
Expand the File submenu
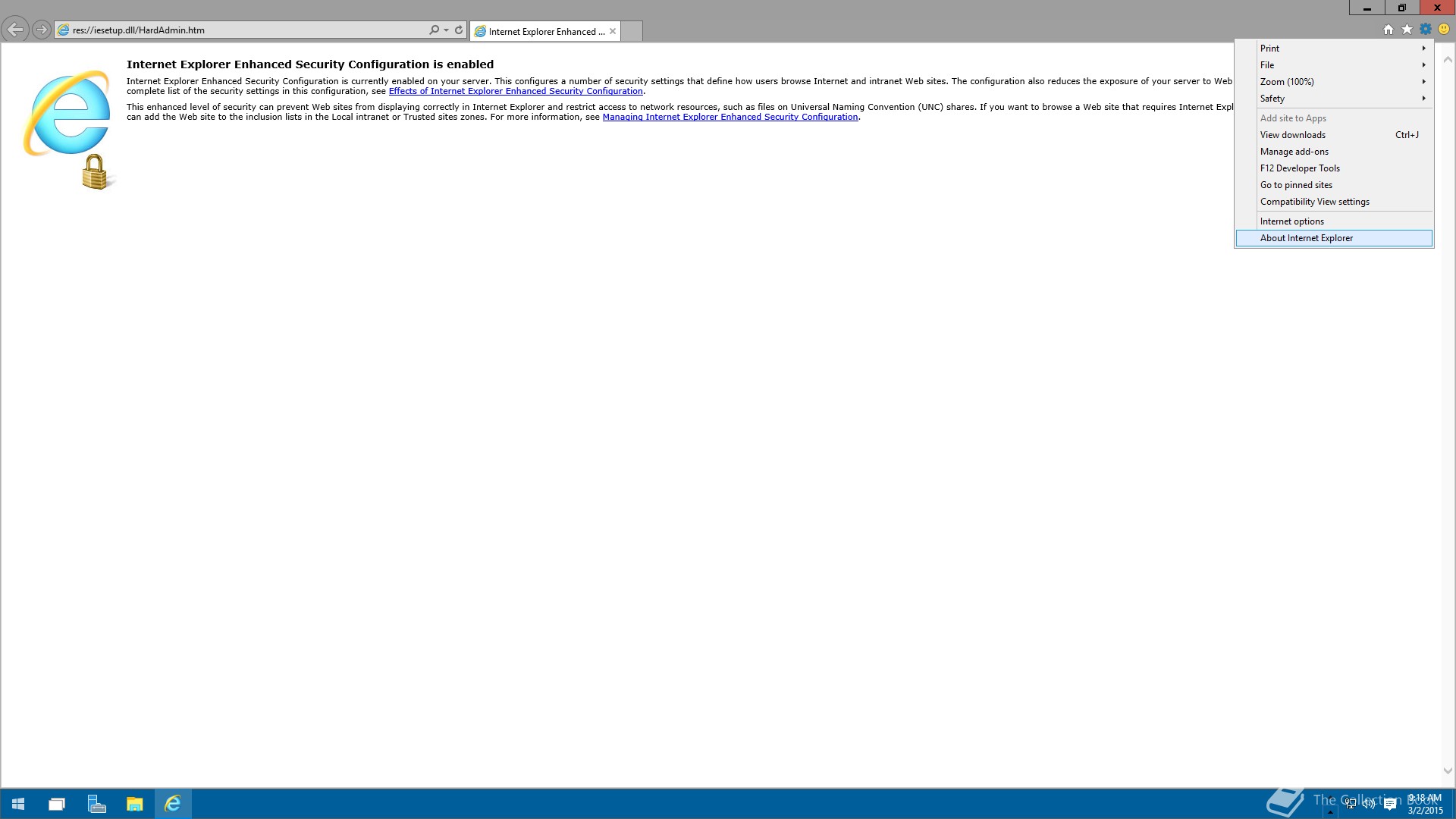pos(1334,65)
